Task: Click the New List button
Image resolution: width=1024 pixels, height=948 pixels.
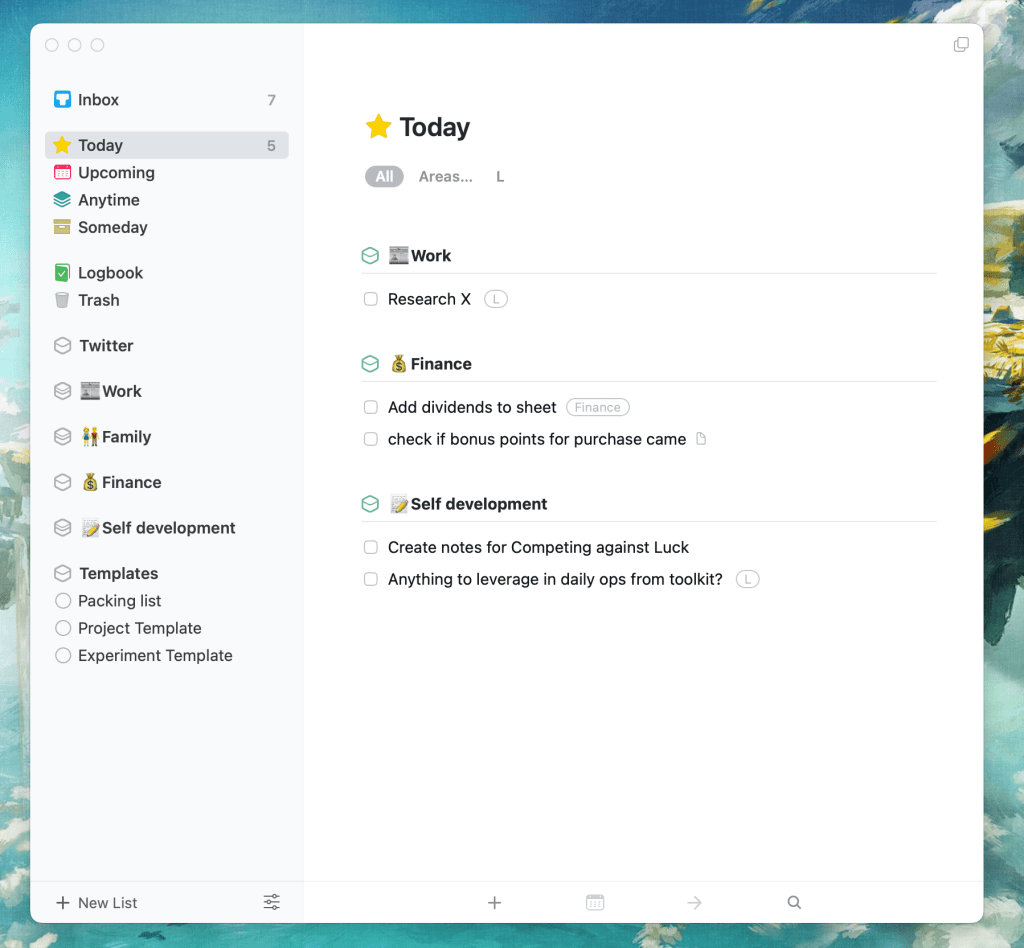Action: pyautogui.click(x=97, y=902)
